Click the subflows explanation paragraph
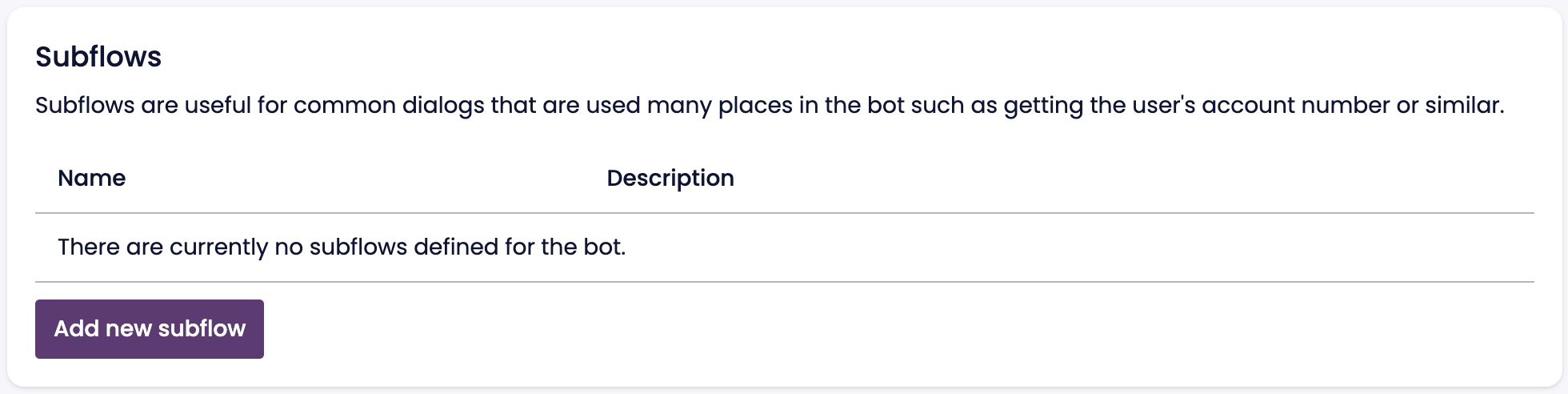The image size is (1568, 394). pos(770,106)
